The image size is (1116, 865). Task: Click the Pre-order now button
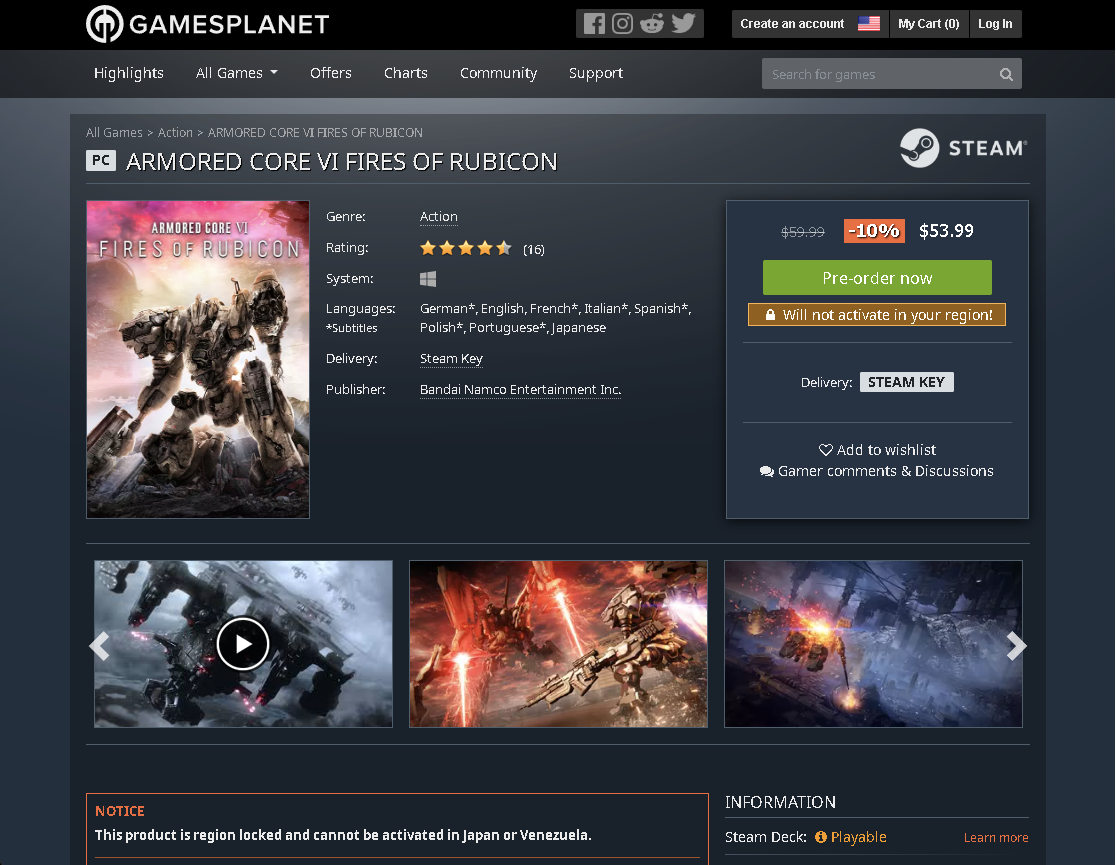pyautogui.click(x=877, y=277)
